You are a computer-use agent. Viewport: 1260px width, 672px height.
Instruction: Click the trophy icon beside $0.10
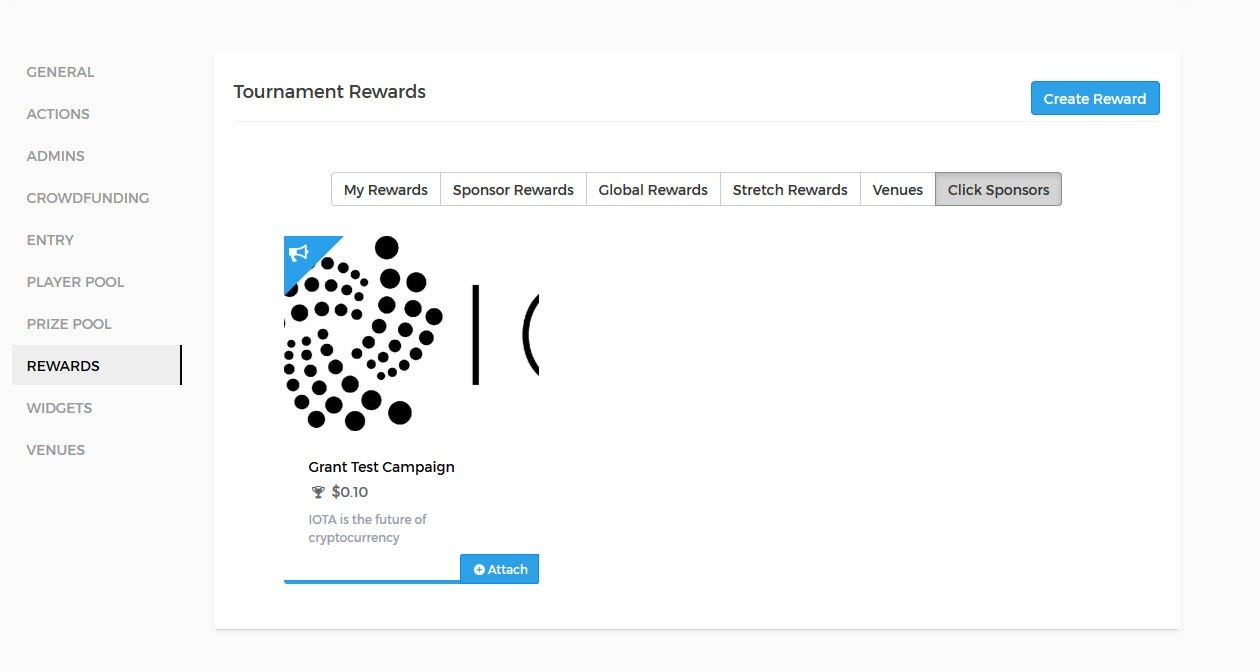pos(318,492)
